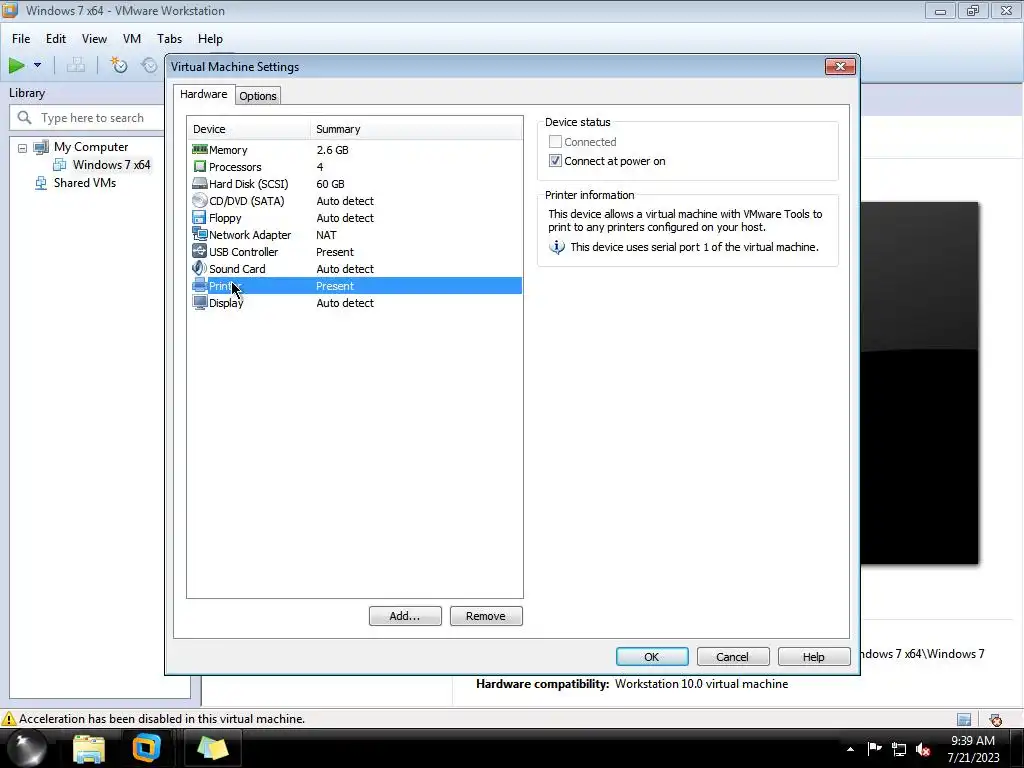Image resolution: width=1024 pixels, height=768 pixels.
Task: Click the muted volume tray icon
Action: pos(923,749)
